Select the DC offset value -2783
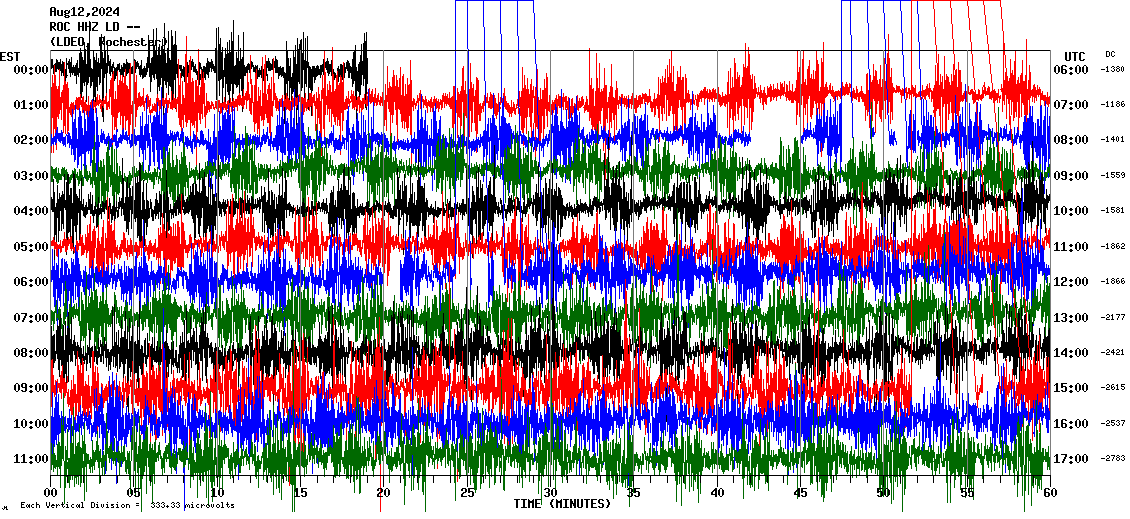 (x=1112, y=459)
